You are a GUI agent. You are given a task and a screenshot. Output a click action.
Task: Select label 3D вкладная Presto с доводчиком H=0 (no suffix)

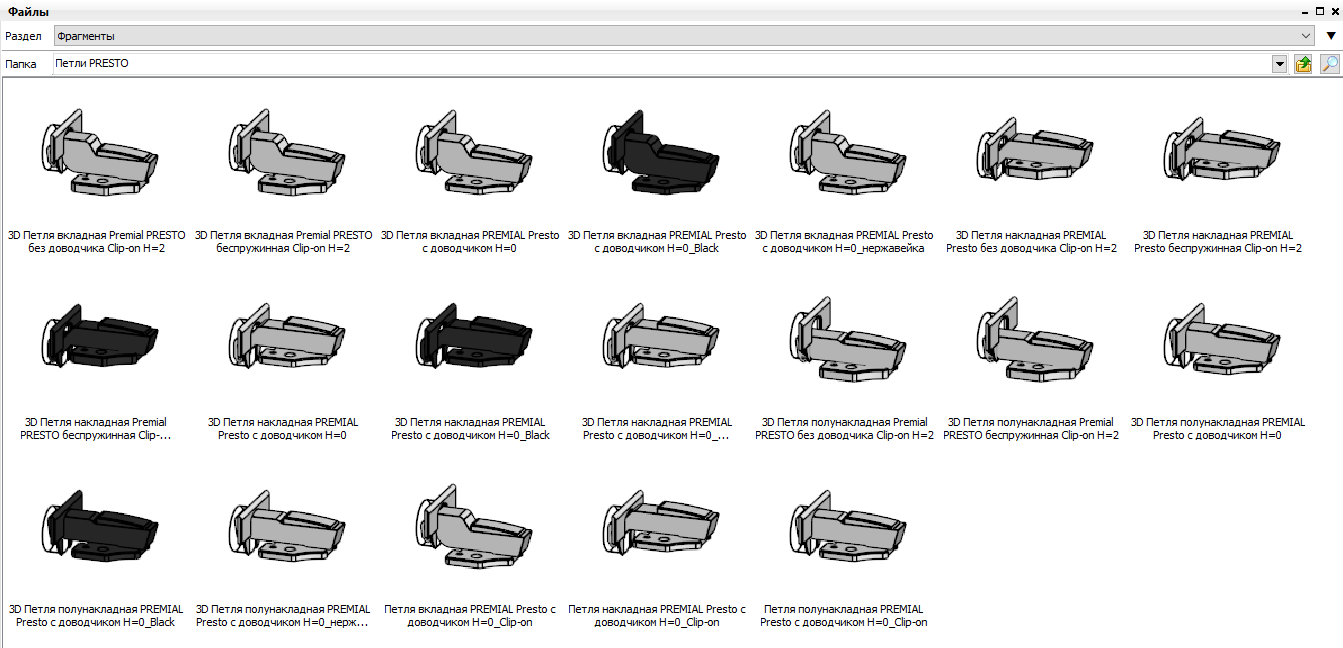(470, 241)
